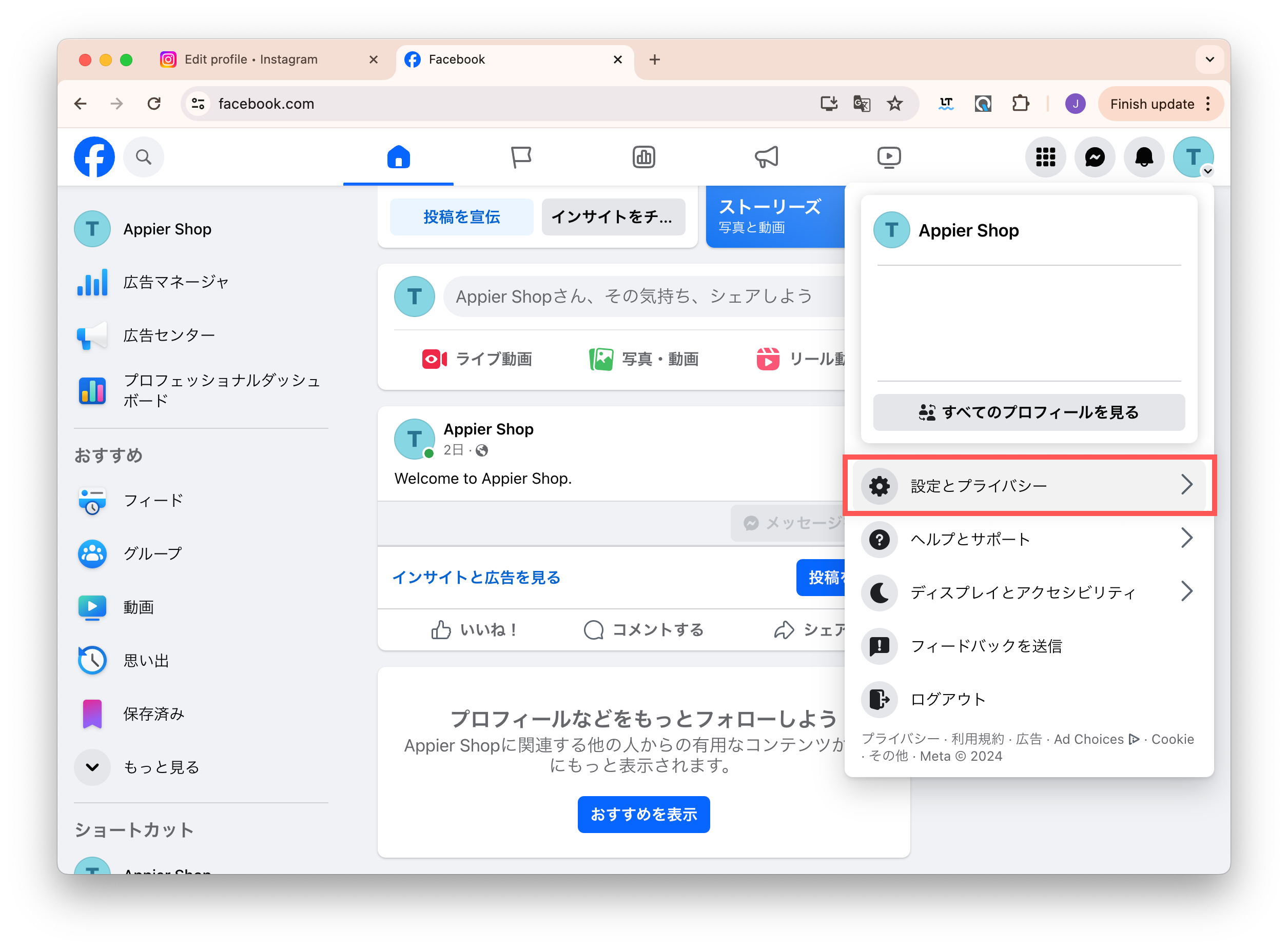Expand もっと見る in the sidebar
The height and width of the screenshot is (950, 1288).
point(201,767)
